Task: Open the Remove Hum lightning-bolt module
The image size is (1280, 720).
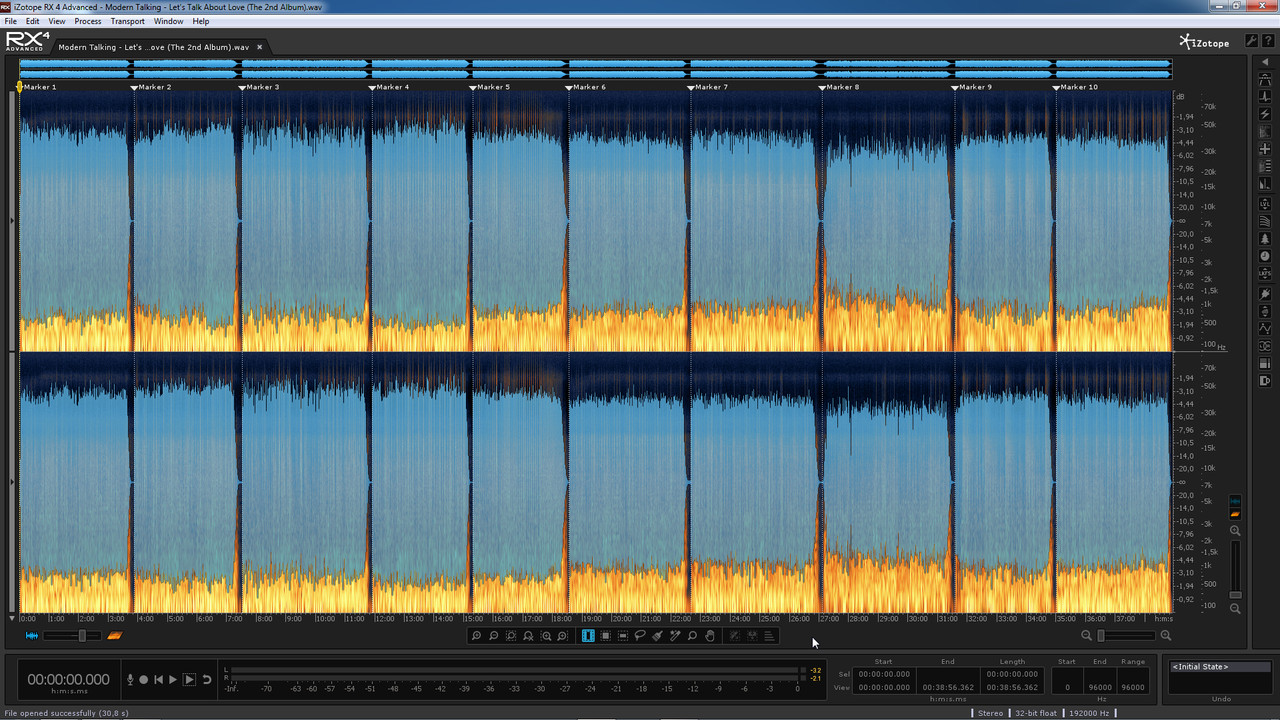Action: click(1265, 115)
